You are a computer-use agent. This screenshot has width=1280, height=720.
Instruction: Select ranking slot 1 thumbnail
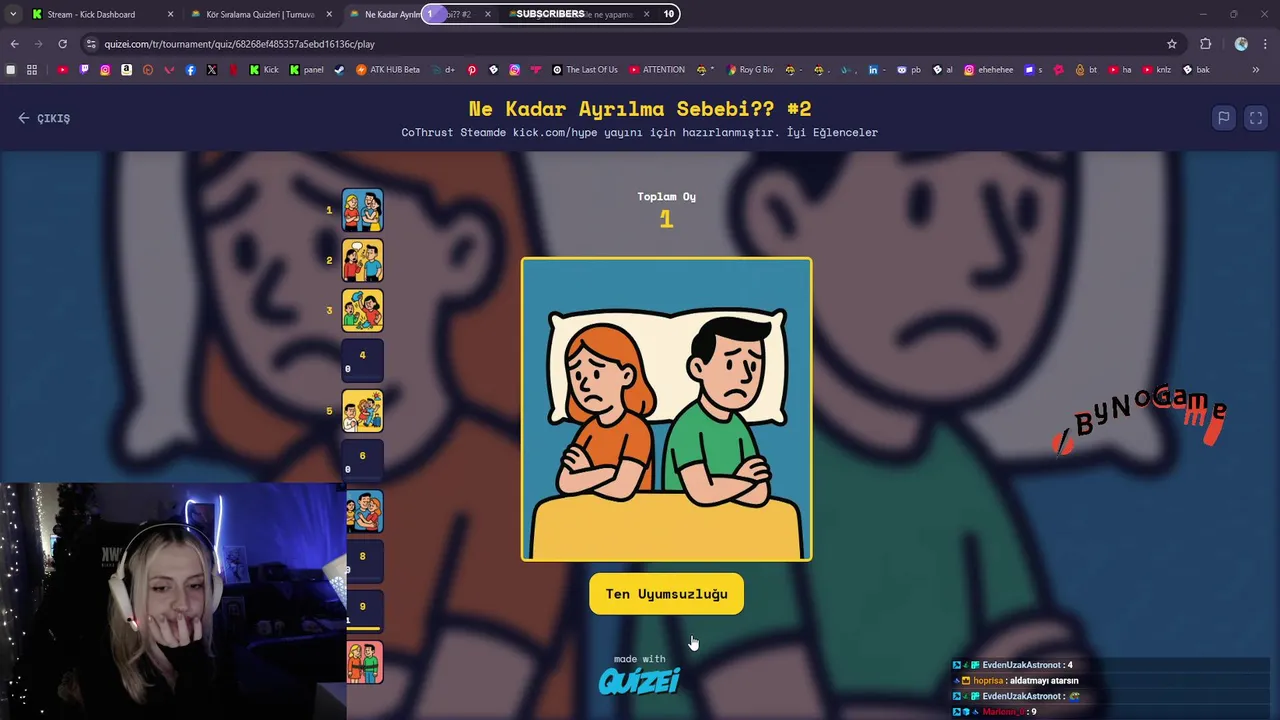(362, 210)
